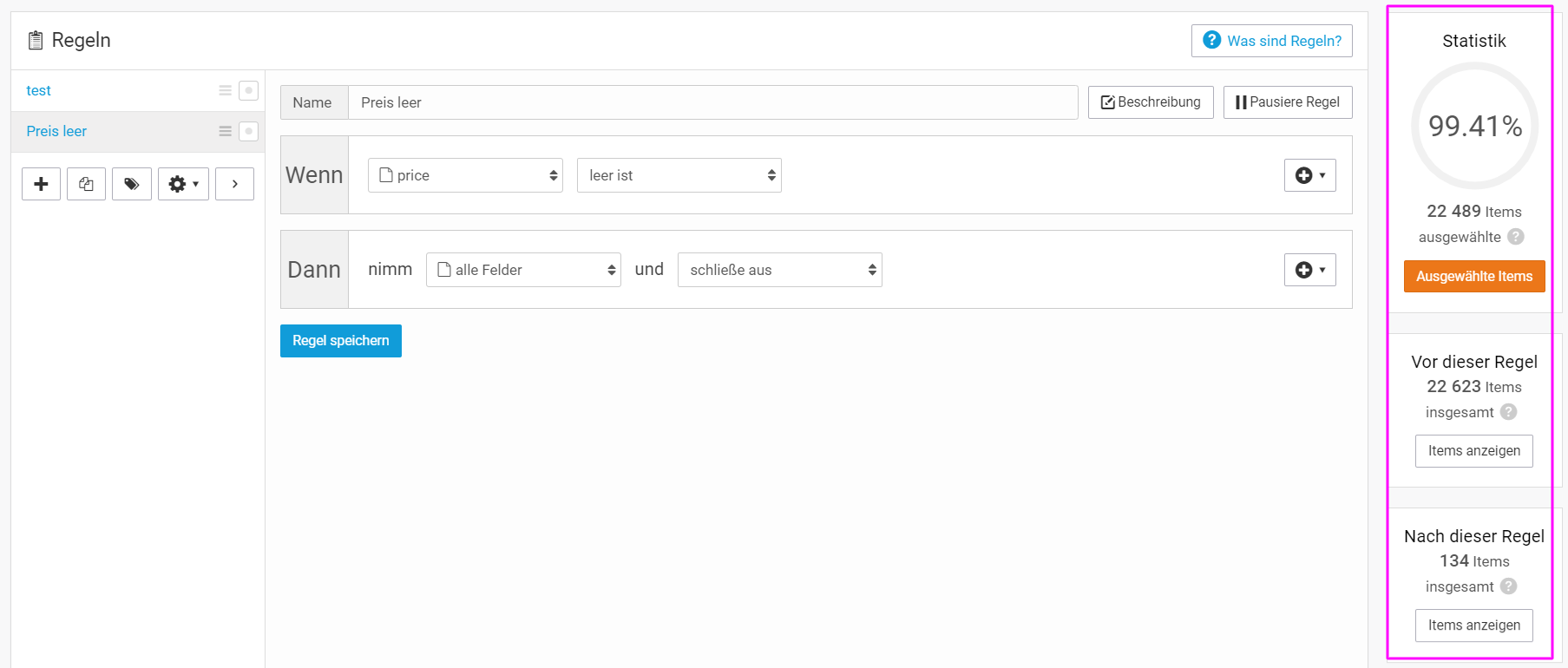The height and width of the screenshot is (668, 1568).
Task: Select the test rule in the list
Action: (38, 90)
